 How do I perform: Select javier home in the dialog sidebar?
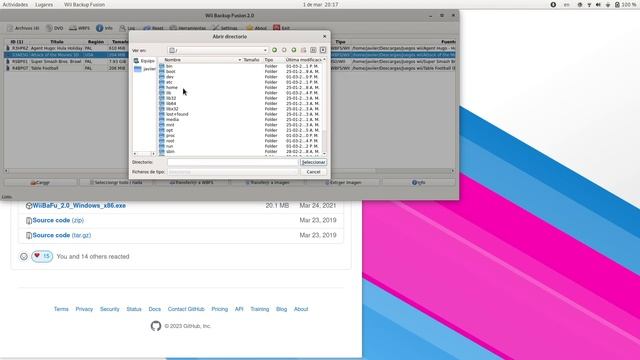coord(144,69)
